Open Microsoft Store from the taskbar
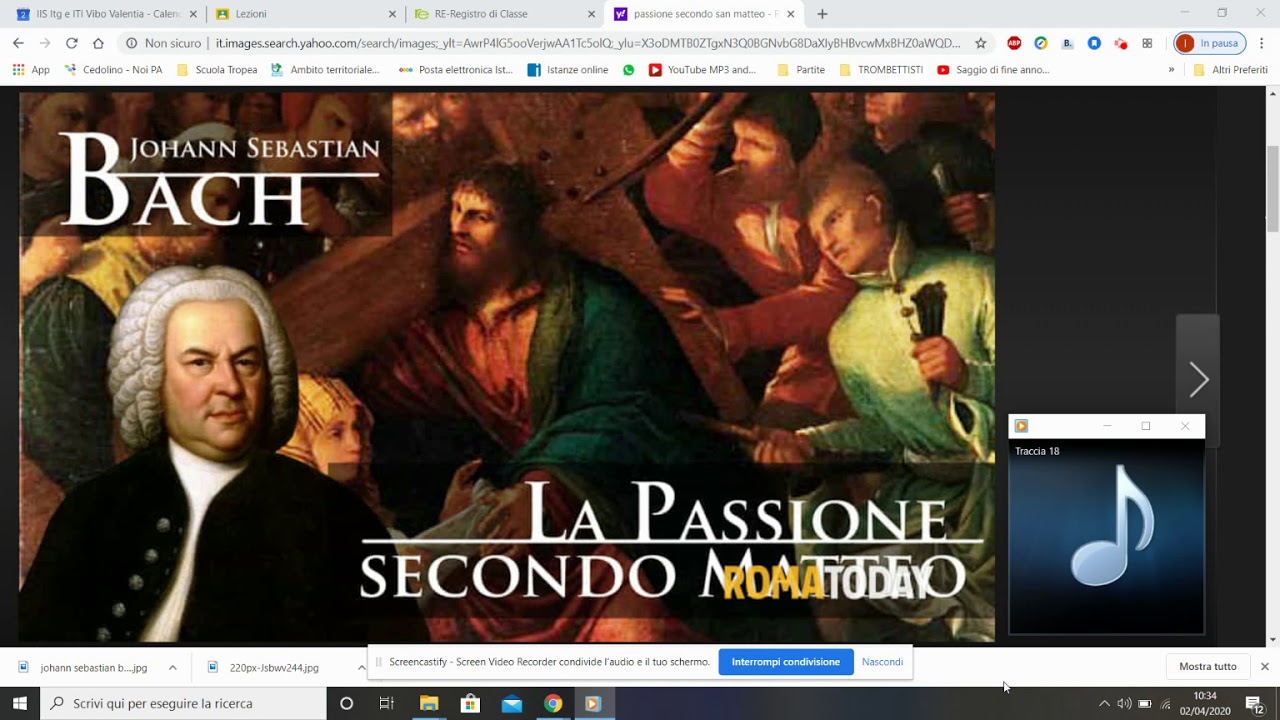 pos(470,703)
